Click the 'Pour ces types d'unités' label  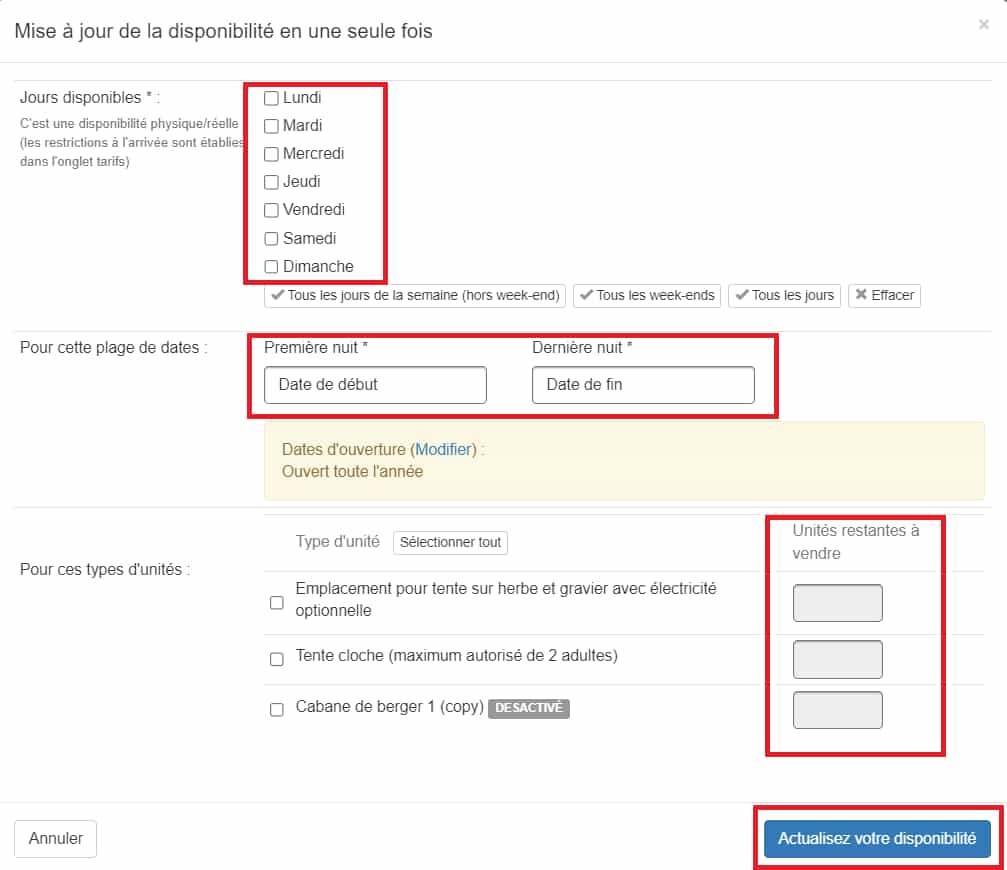pos(105,570)
